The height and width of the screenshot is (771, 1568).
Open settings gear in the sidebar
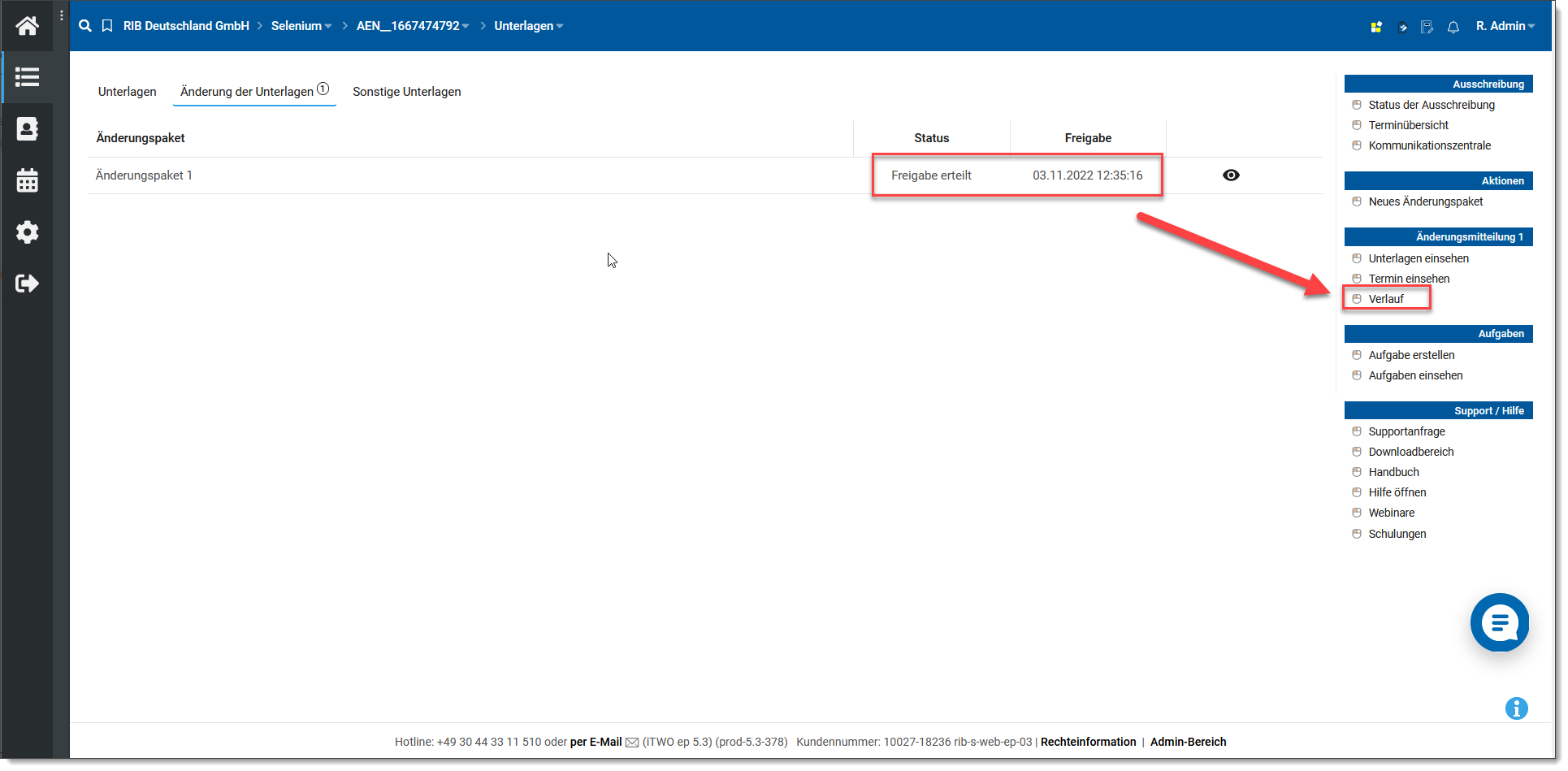27,232
